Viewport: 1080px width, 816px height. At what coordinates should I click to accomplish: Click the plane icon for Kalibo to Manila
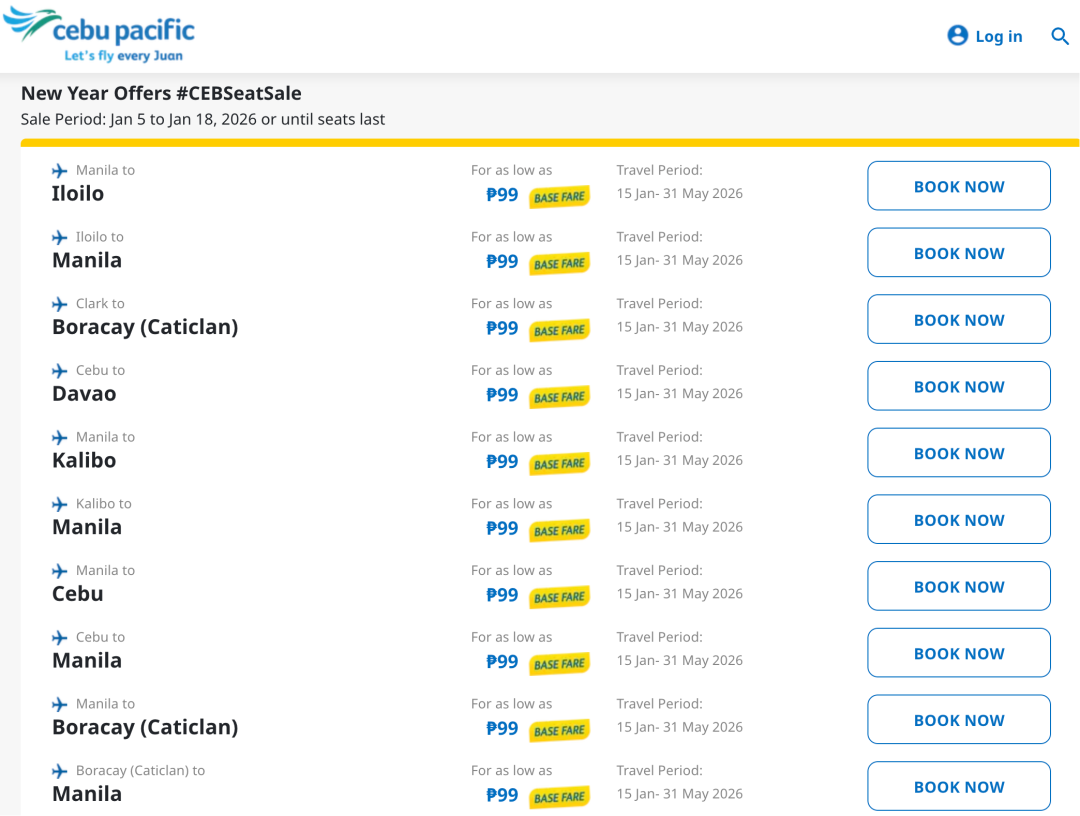[60, 505]
